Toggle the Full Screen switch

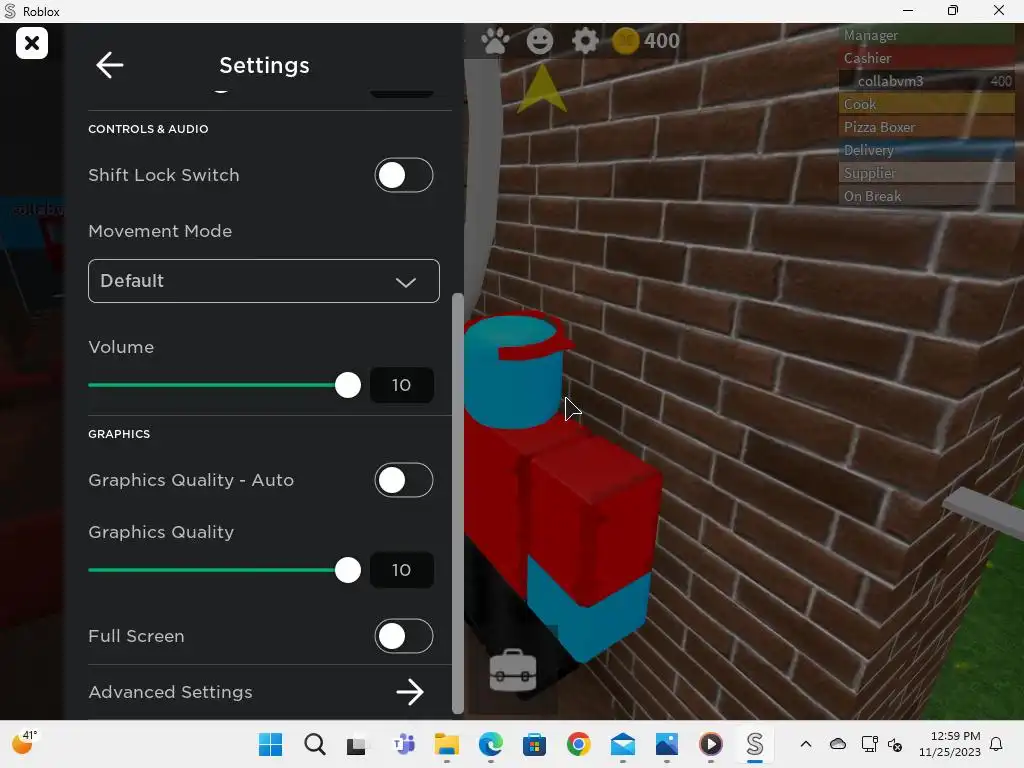click(404, 637)
